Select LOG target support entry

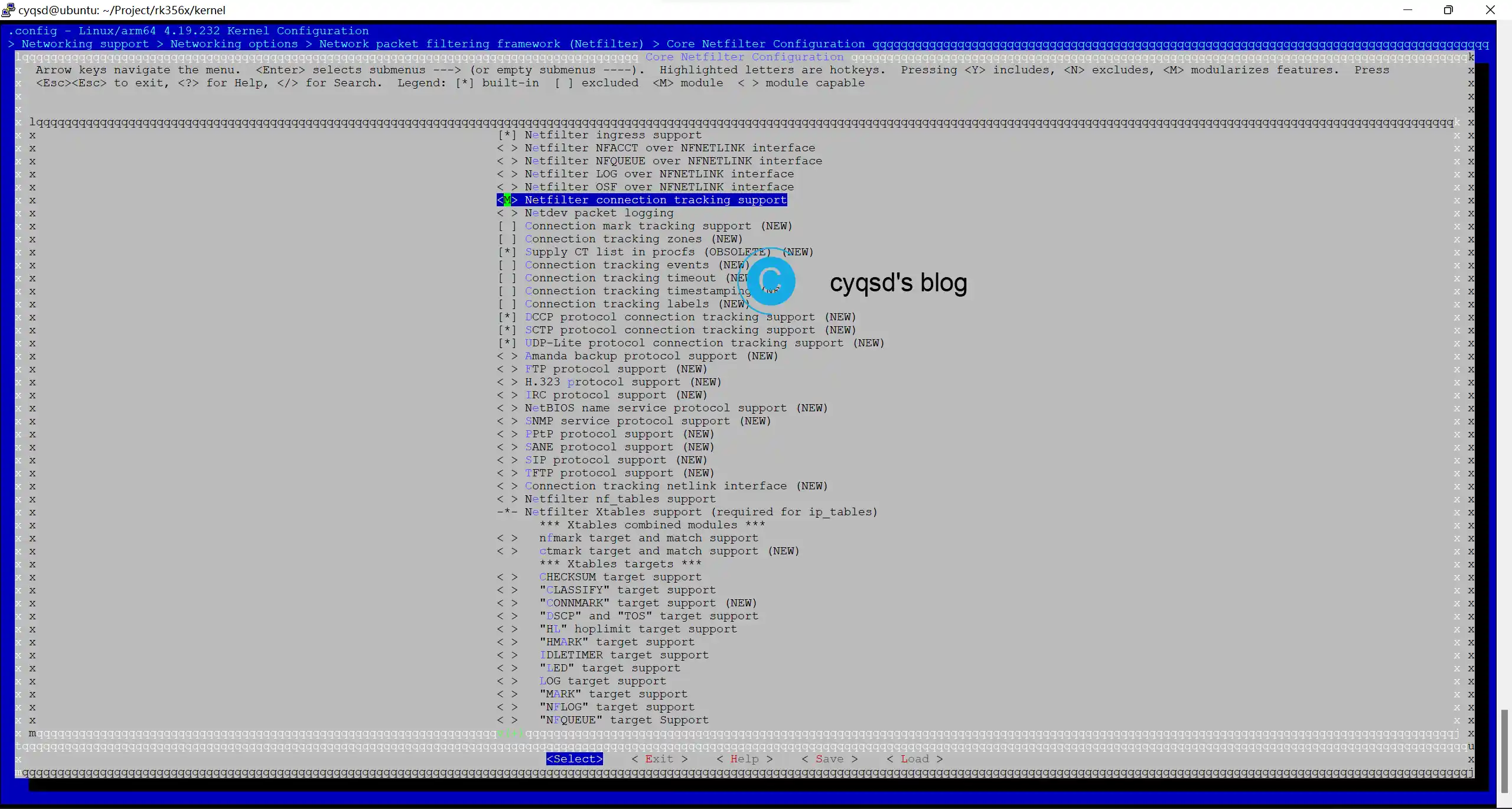(x=582, y=681)
